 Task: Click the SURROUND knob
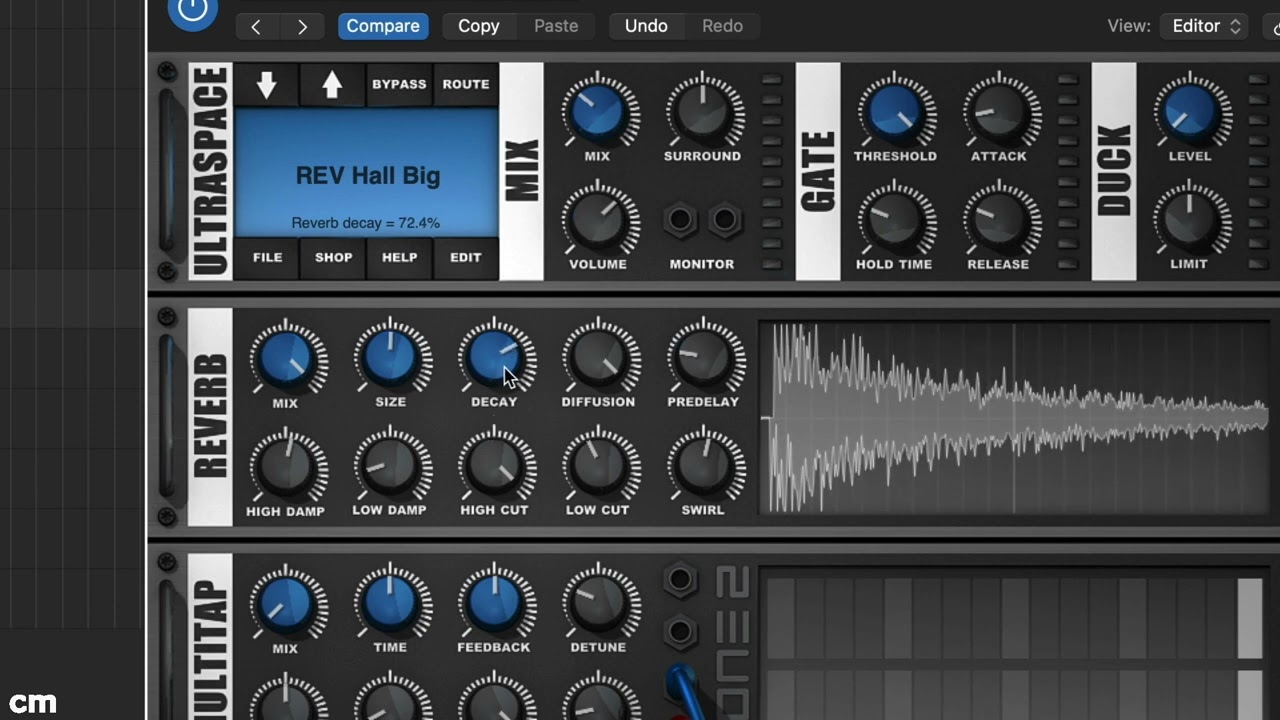click(702, 110)
